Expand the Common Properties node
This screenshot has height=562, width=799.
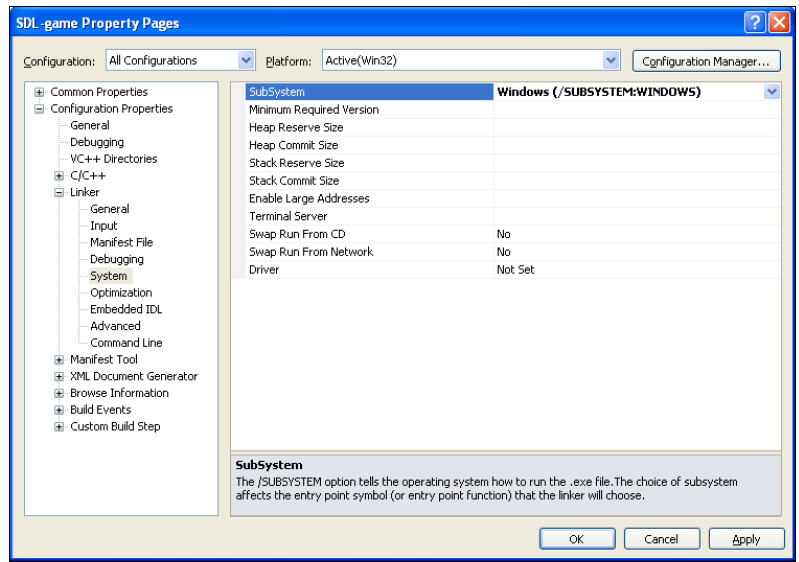39,92
